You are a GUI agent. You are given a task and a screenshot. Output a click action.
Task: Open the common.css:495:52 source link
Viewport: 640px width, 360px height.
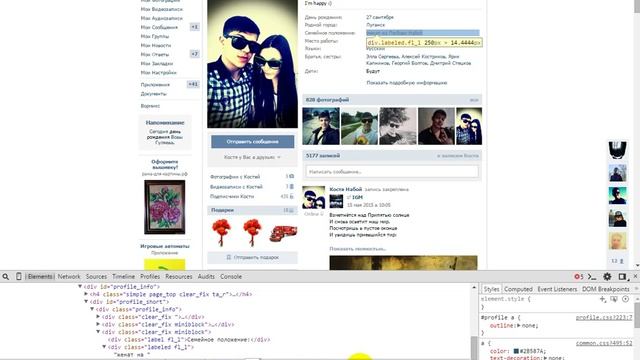604,343
